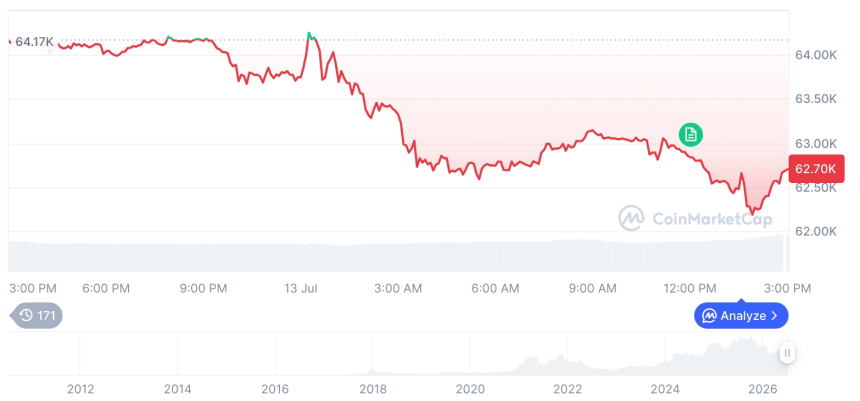Image resolution: width=860 pixels, height=401 pixels.
Task: Select 2024 on the overview timeline
Action: (665, 389)
